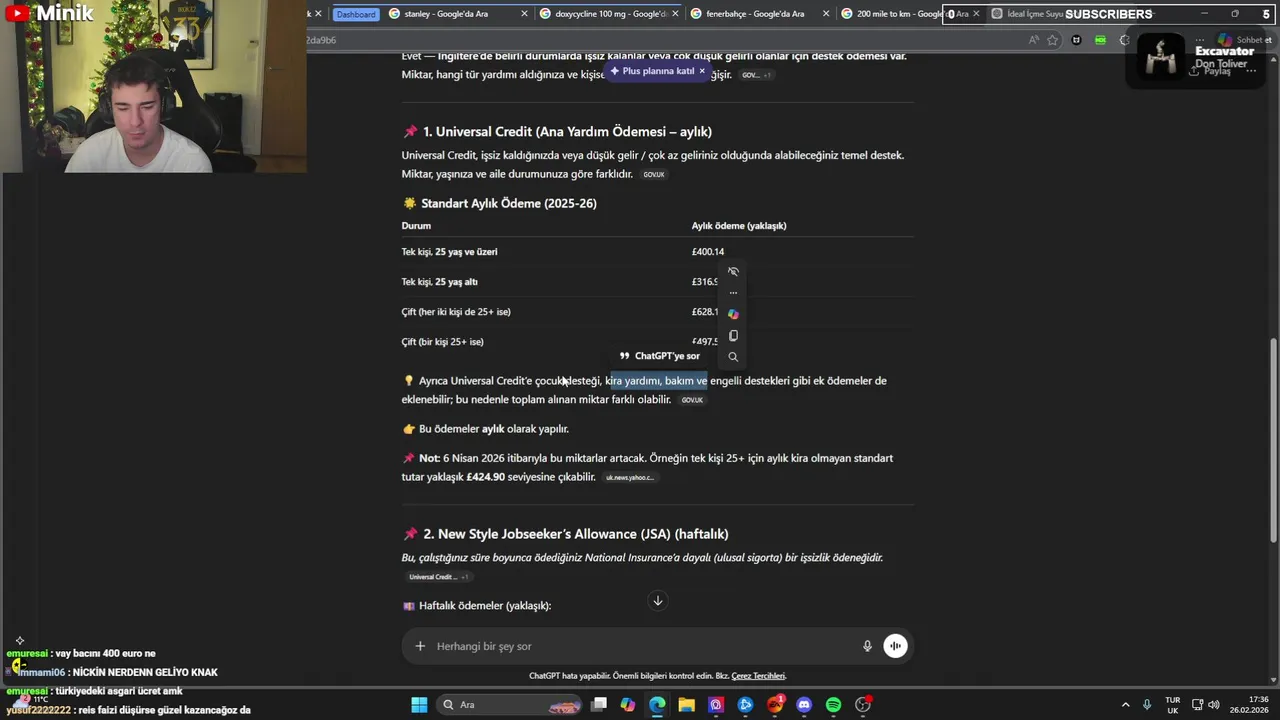Click heading "1. Universal Credit"
The height and width of the screenshot is (720, 1280).
tap(567, 132)
